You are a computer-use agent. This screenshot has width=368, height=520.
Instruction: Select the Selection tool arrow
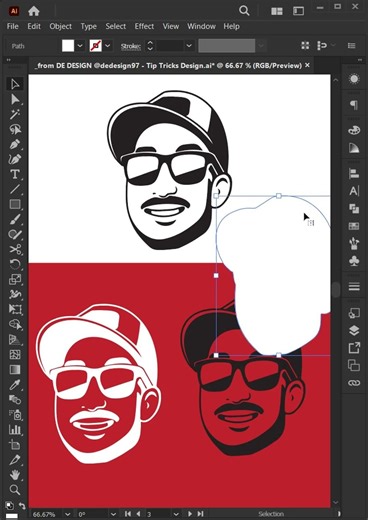click(15, 84)
